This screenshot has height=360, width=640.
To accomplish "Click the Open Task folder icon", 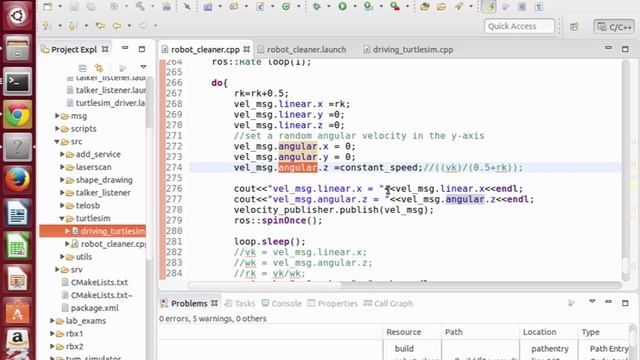I will [x=441, y=6].
